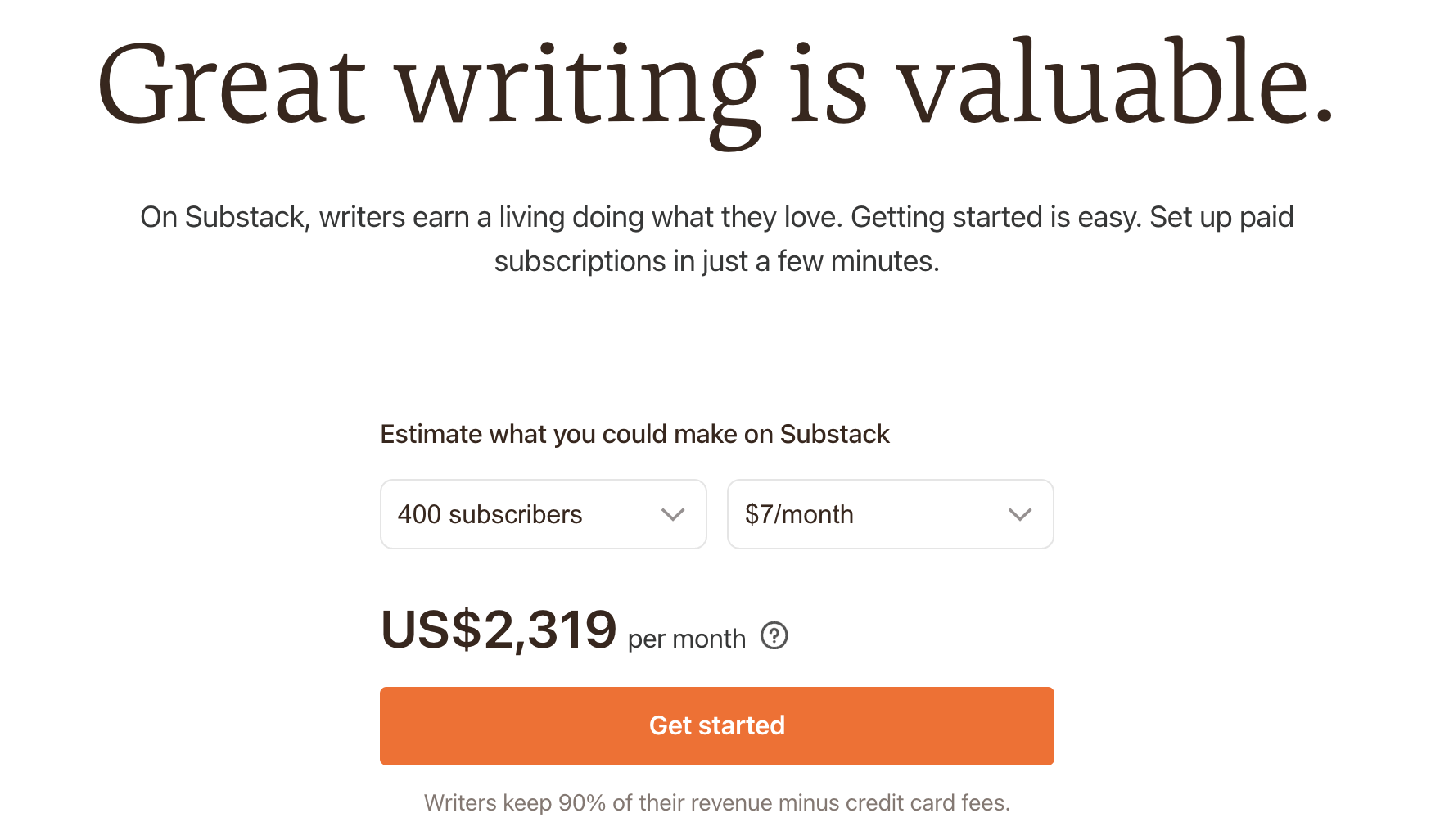Click the down arrow inside the 400 subscribers box
1431x840 pixels.
[x=673, y=514]
